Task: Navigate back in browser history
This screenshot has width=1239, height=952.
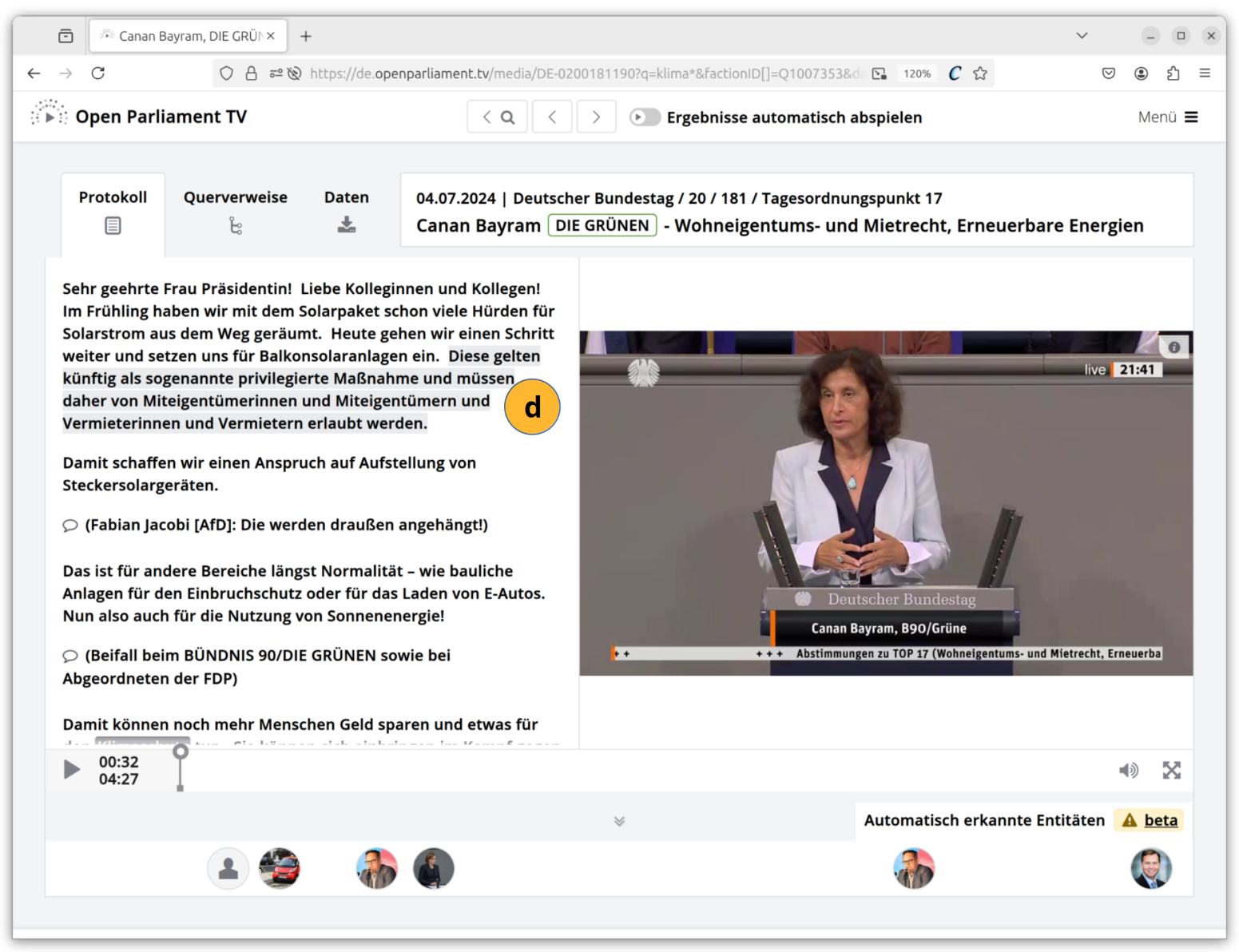Action: tap(34, 73)
